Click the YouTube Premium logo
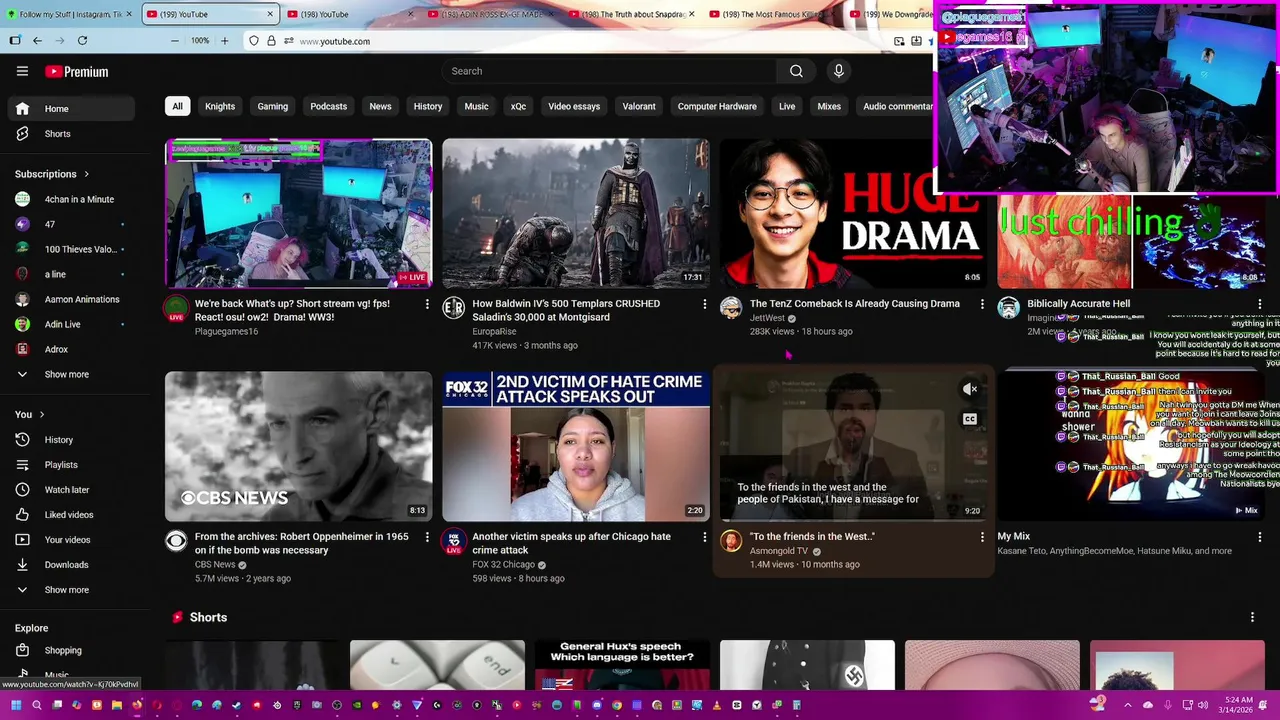The image size is (1280, 720). pyautogui.click(x=76, y=72)
